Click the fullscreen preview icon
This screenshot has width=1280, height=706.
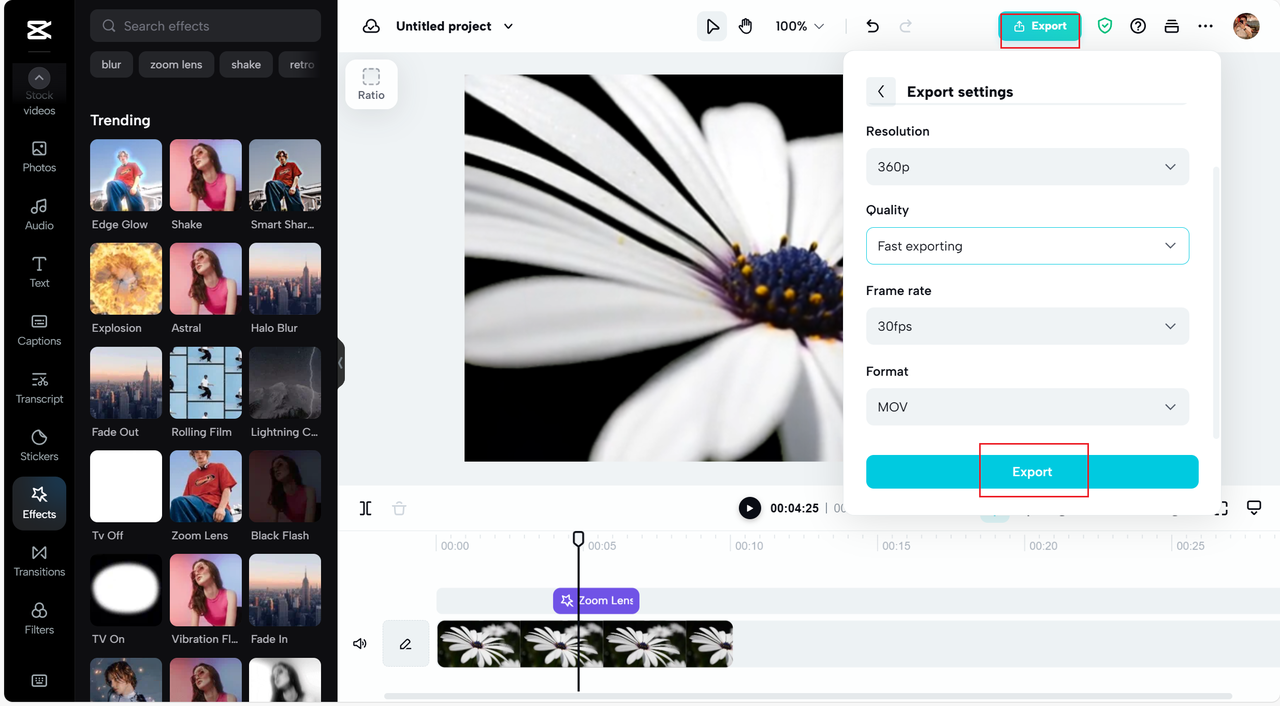tap(1221, 508)
